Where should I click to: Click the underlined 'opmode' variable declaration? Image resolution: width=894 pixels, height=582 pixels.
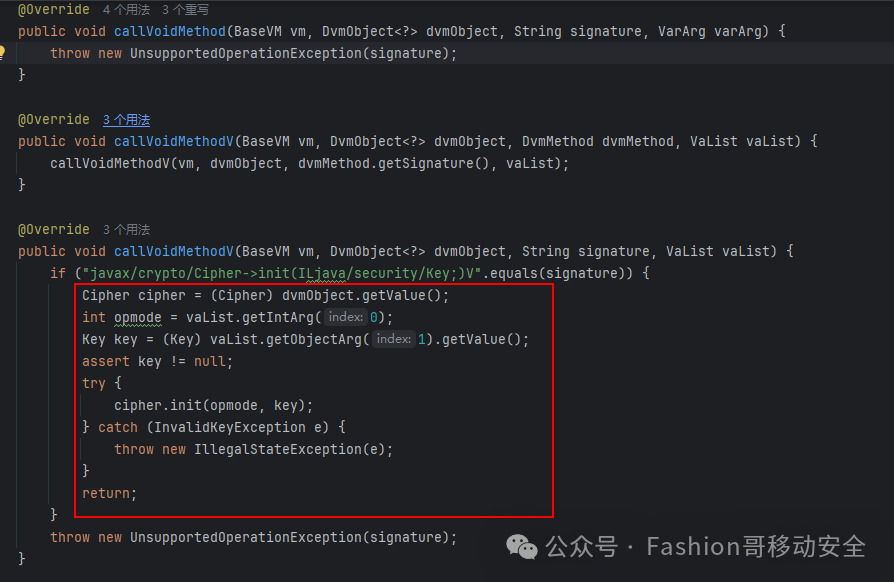coord(138,318)
